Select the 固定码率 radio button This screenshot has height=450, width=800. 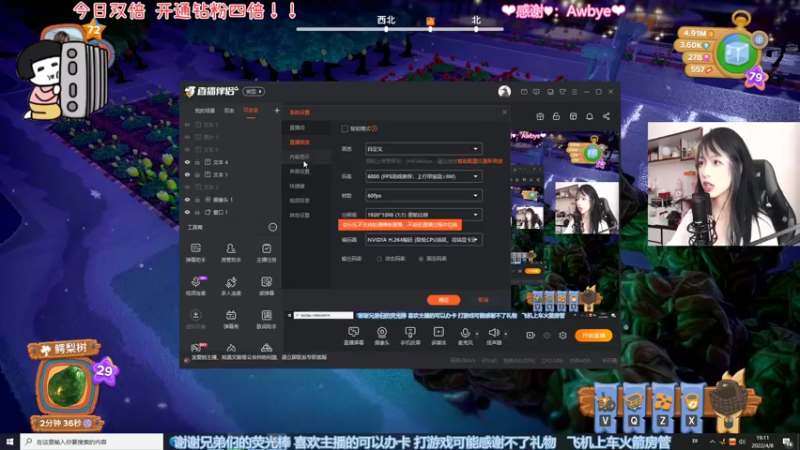pyautogui.click(x=421, y=259)
